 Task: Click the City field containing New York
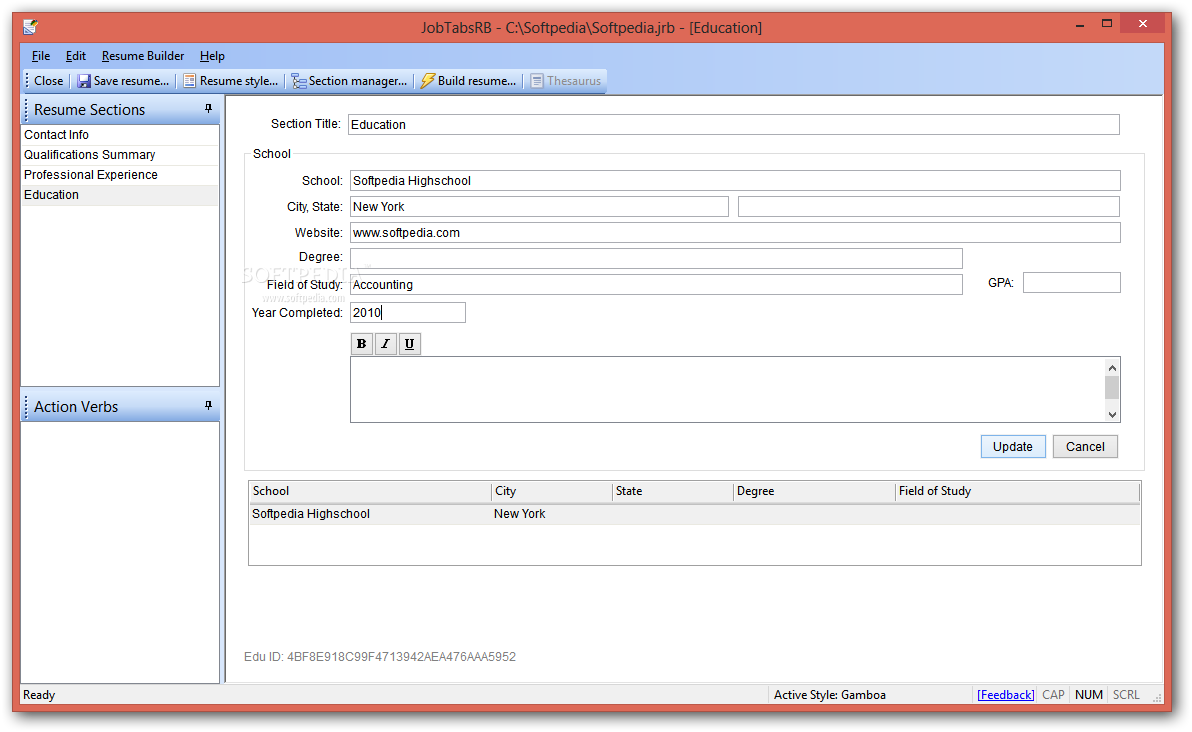(x=539, y=207)
